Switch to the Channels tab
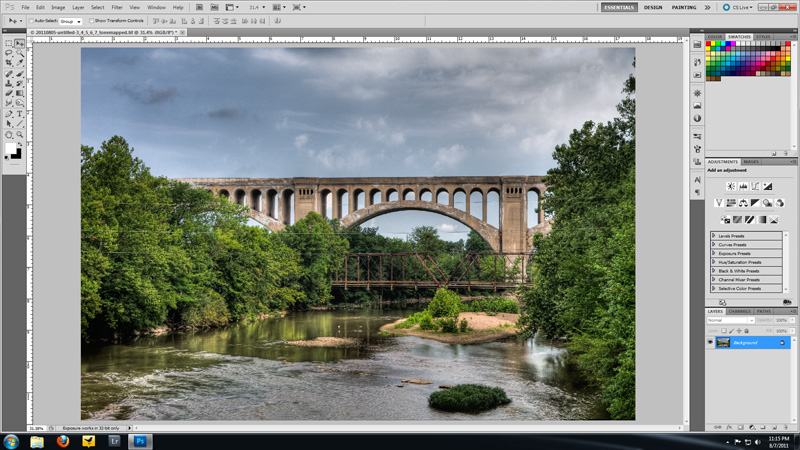 [x=739, y=311]
